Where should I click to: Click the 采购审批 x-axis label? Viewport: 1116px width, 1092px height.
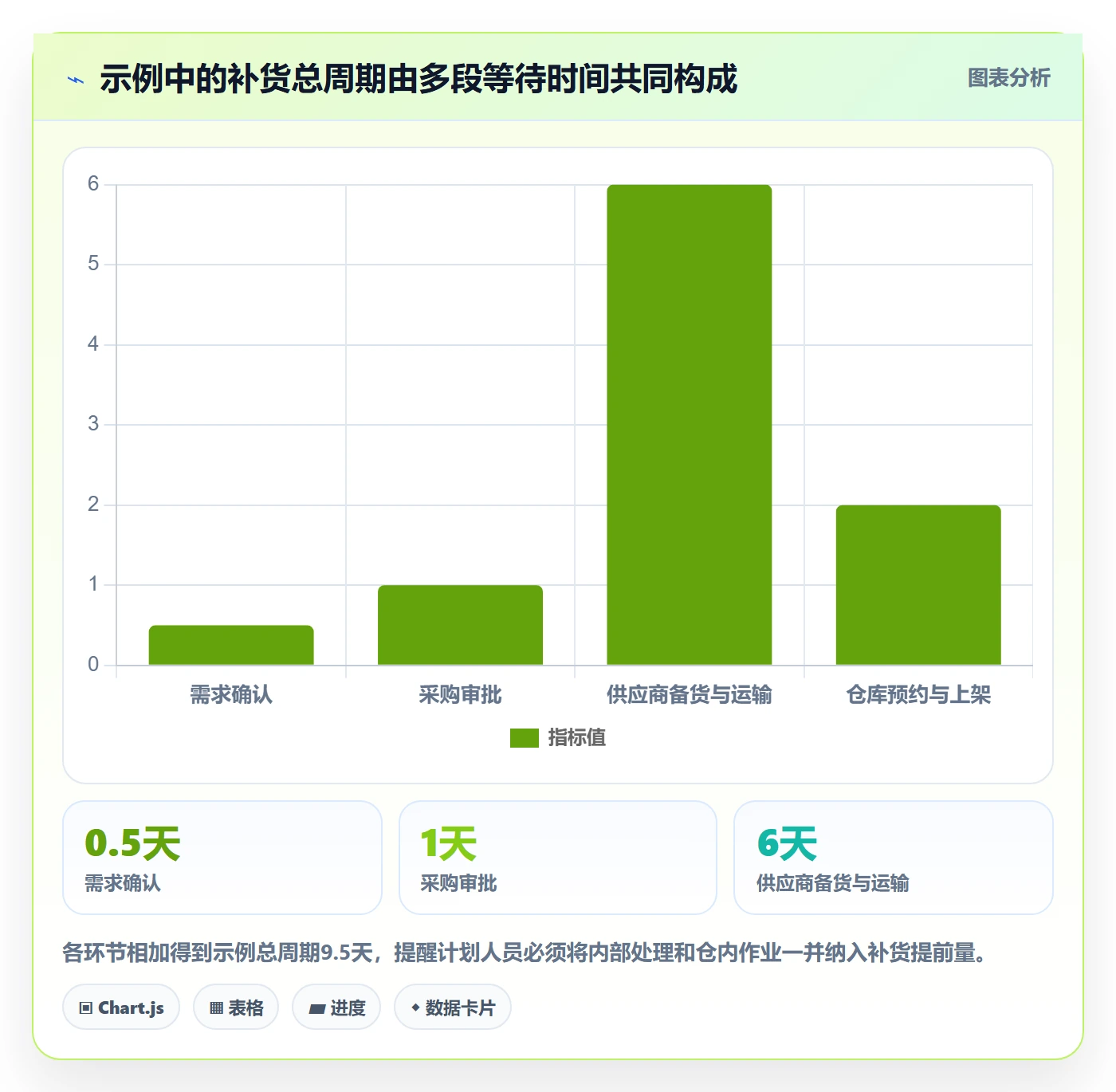coord(460,695)
